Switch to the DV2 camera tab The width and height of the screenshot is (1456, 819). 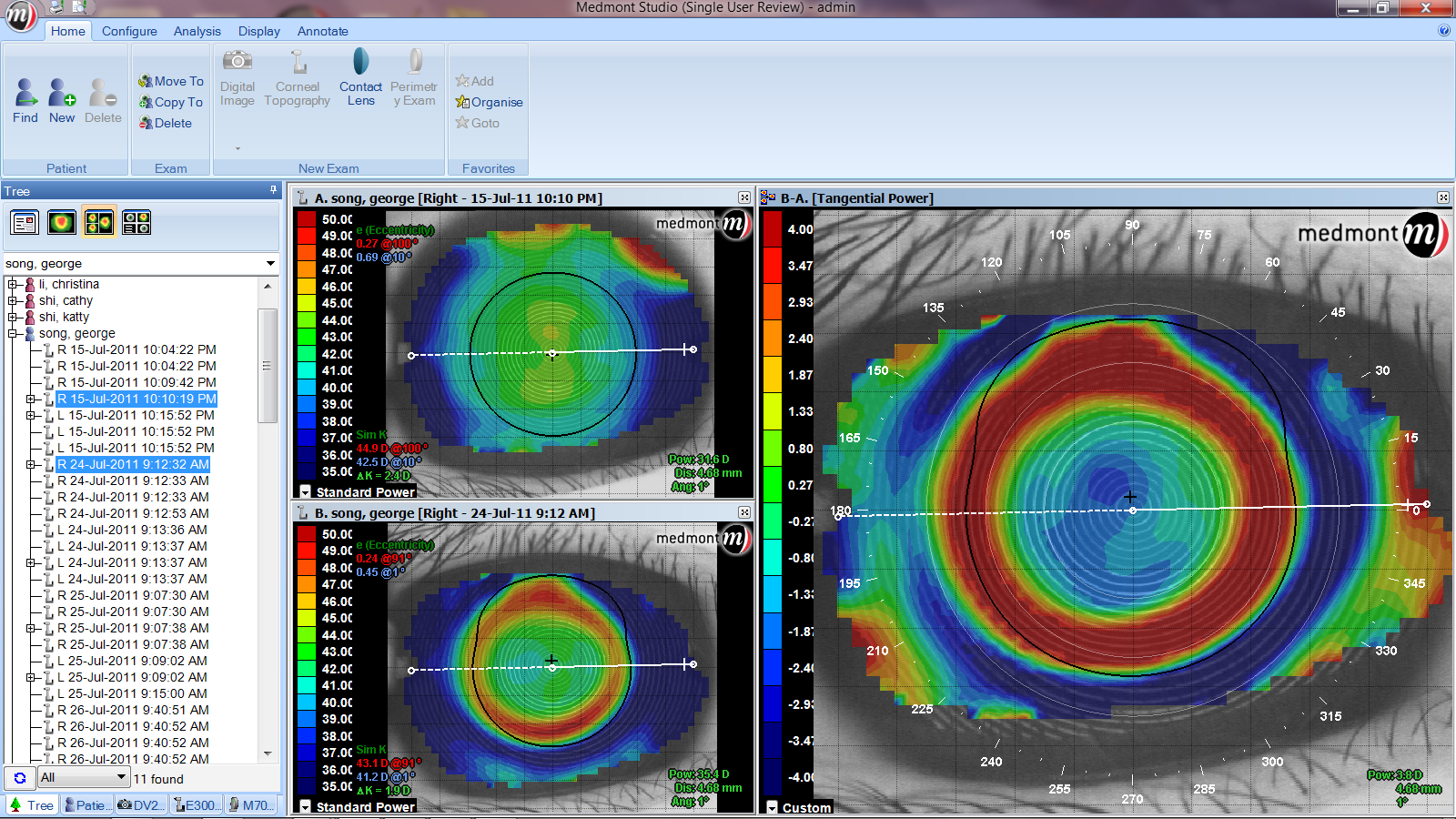click(141, 804)
